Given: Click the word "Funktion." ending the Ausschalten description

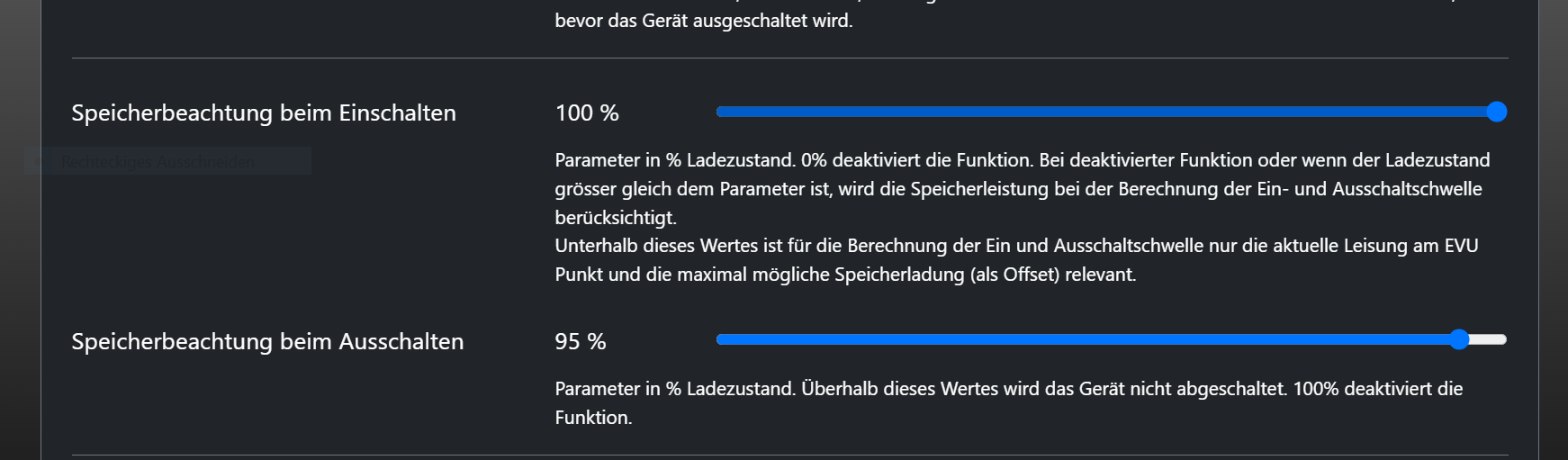Looking at the screenshot, I should (x=593, y=418).
